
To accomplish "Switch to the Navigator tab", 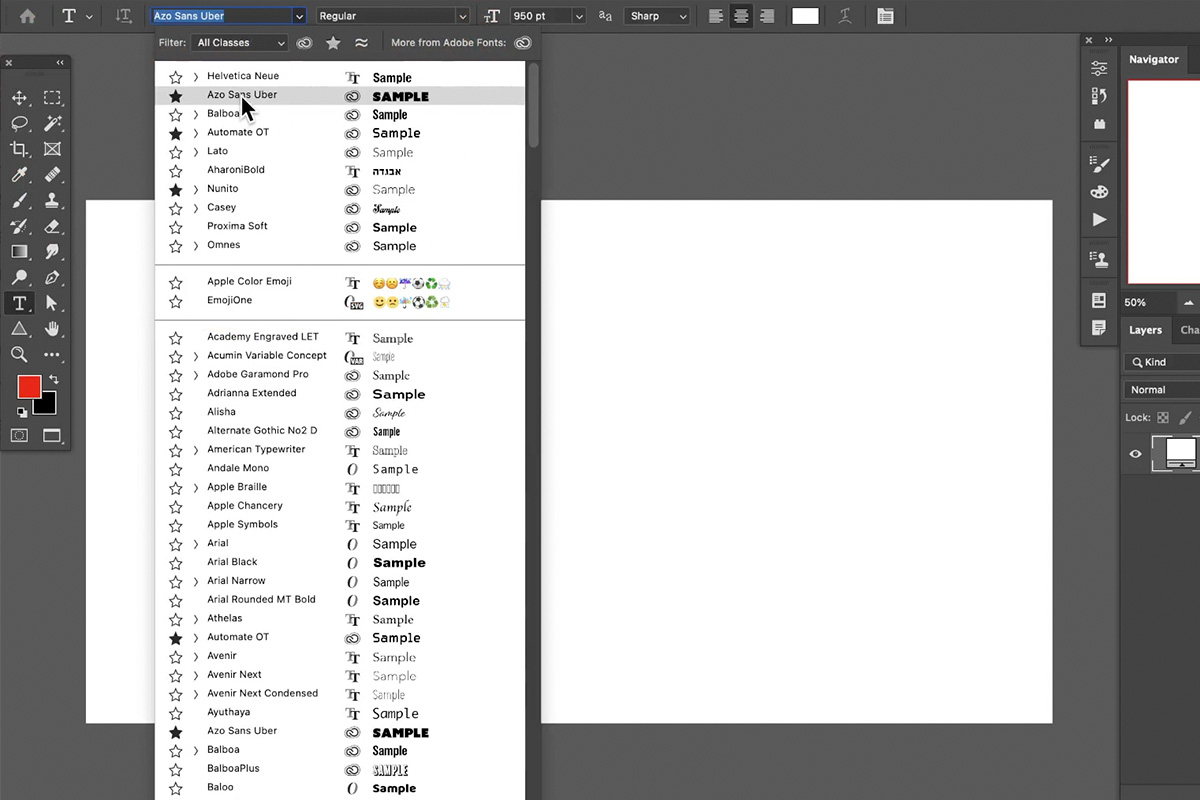I will tap(1153, 59).
